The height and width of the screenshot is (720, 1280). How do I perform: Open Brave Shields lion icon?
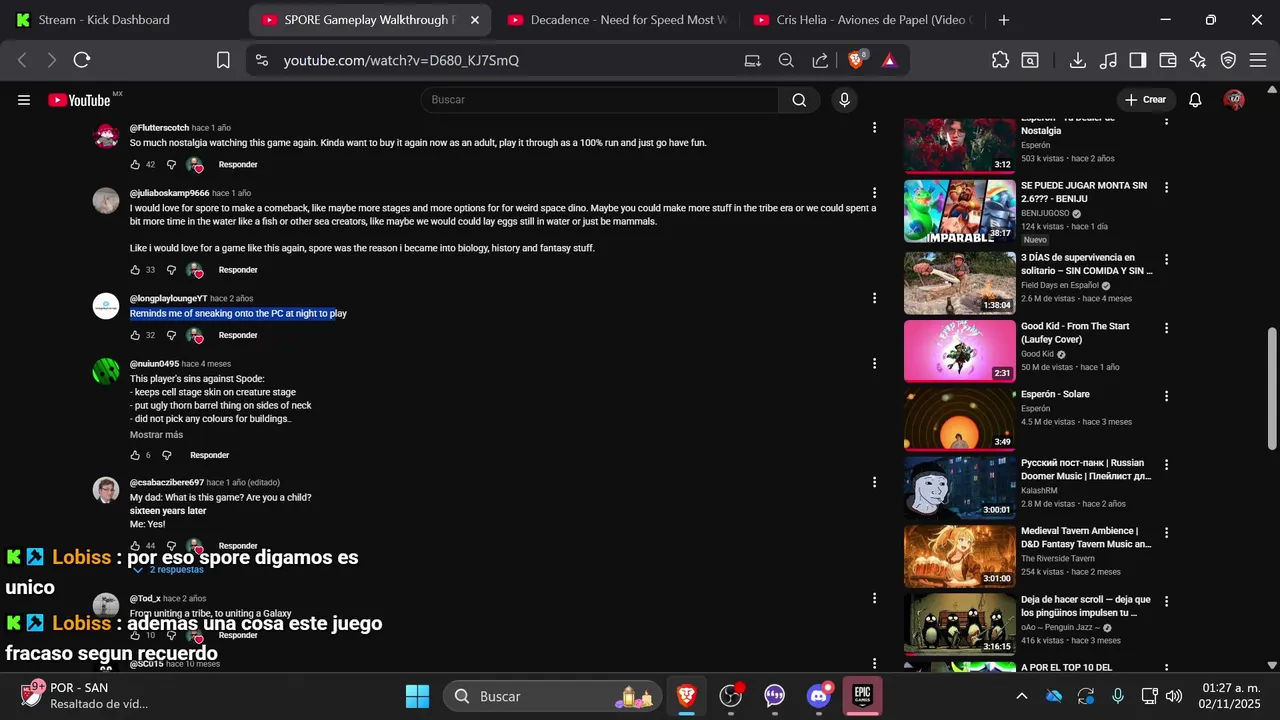pos(856,60)
